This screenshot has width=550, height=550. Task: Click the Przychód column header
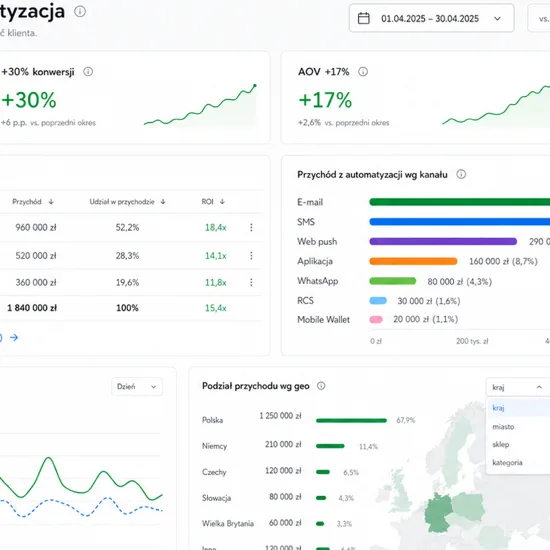pyautogui.click(x=27, y=202)
